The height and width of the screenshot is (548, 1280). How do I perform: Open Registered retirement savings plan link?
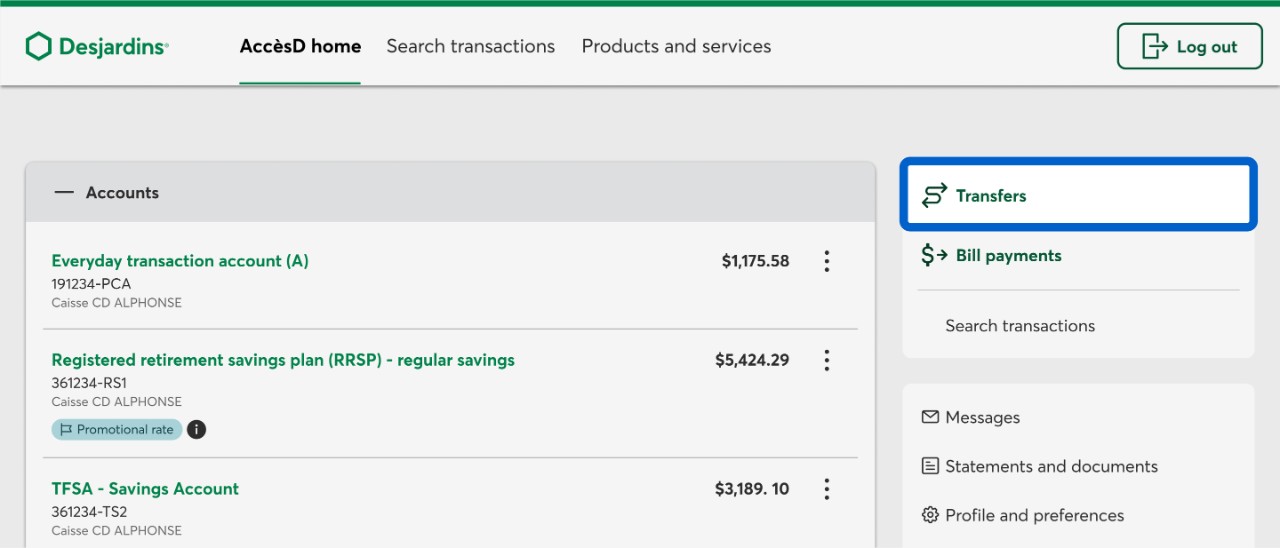[283, 360]
